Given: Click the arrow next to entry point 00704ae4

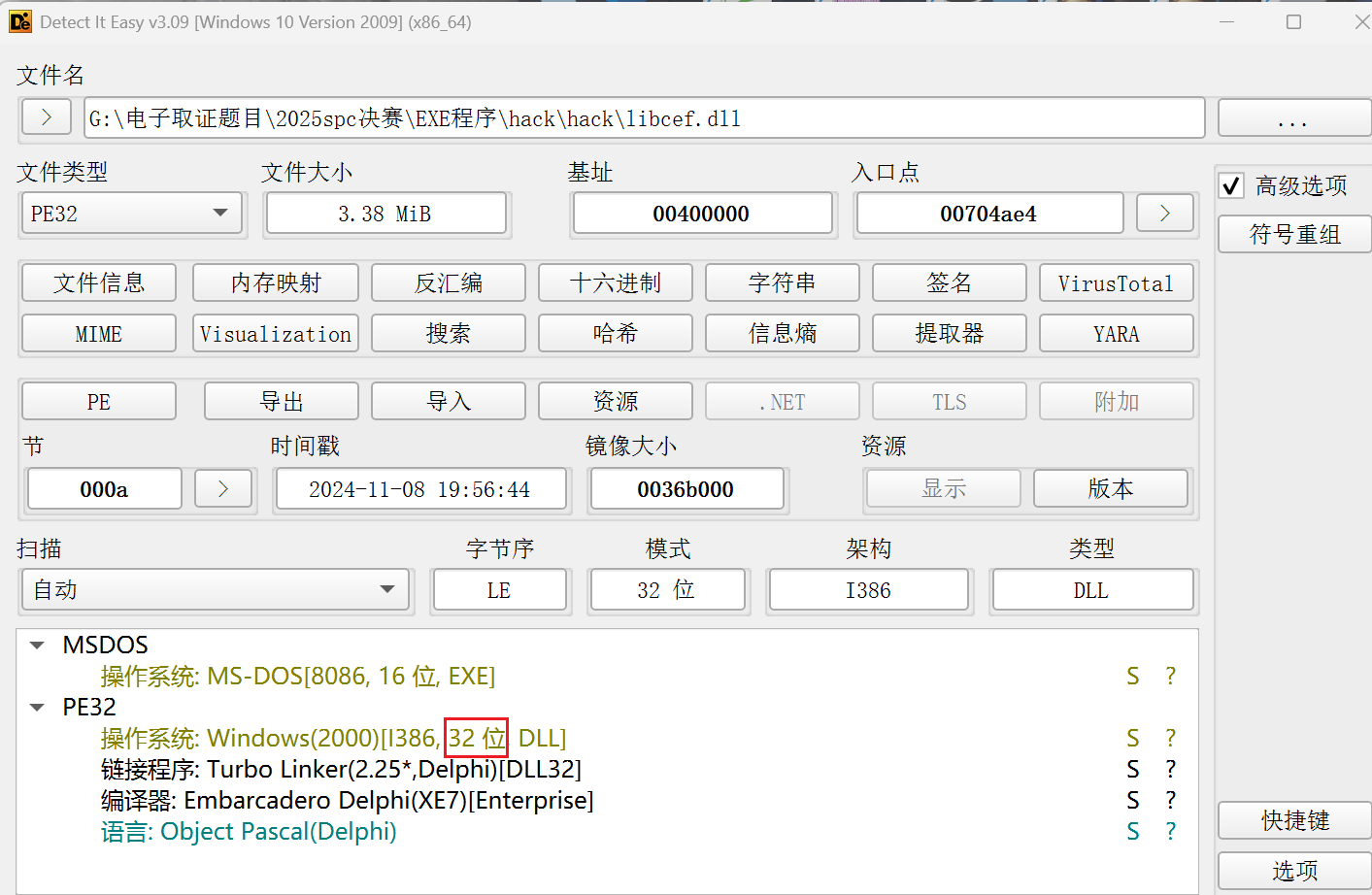Looking at the screenshot, I should pyautogui.click(x=1164, y=214).
